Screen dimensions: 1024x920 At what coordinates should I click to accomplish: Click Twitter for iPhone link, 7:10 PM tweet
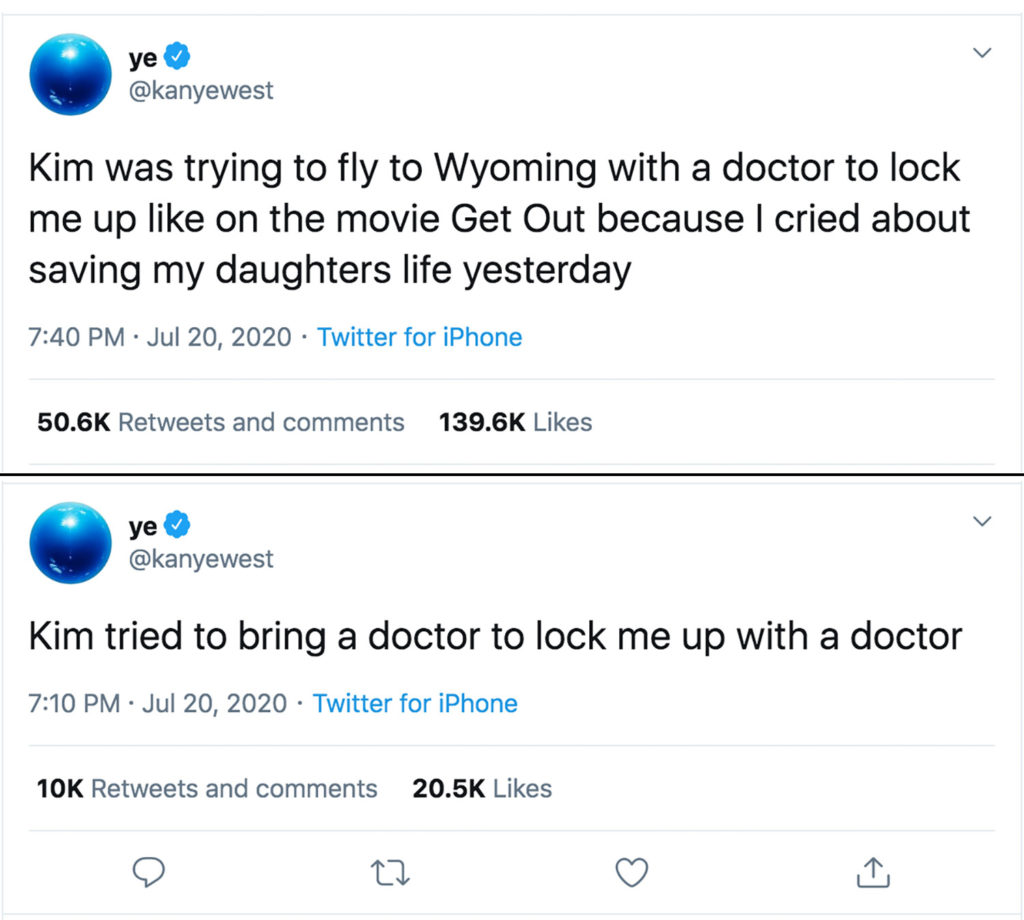point(415,703)
